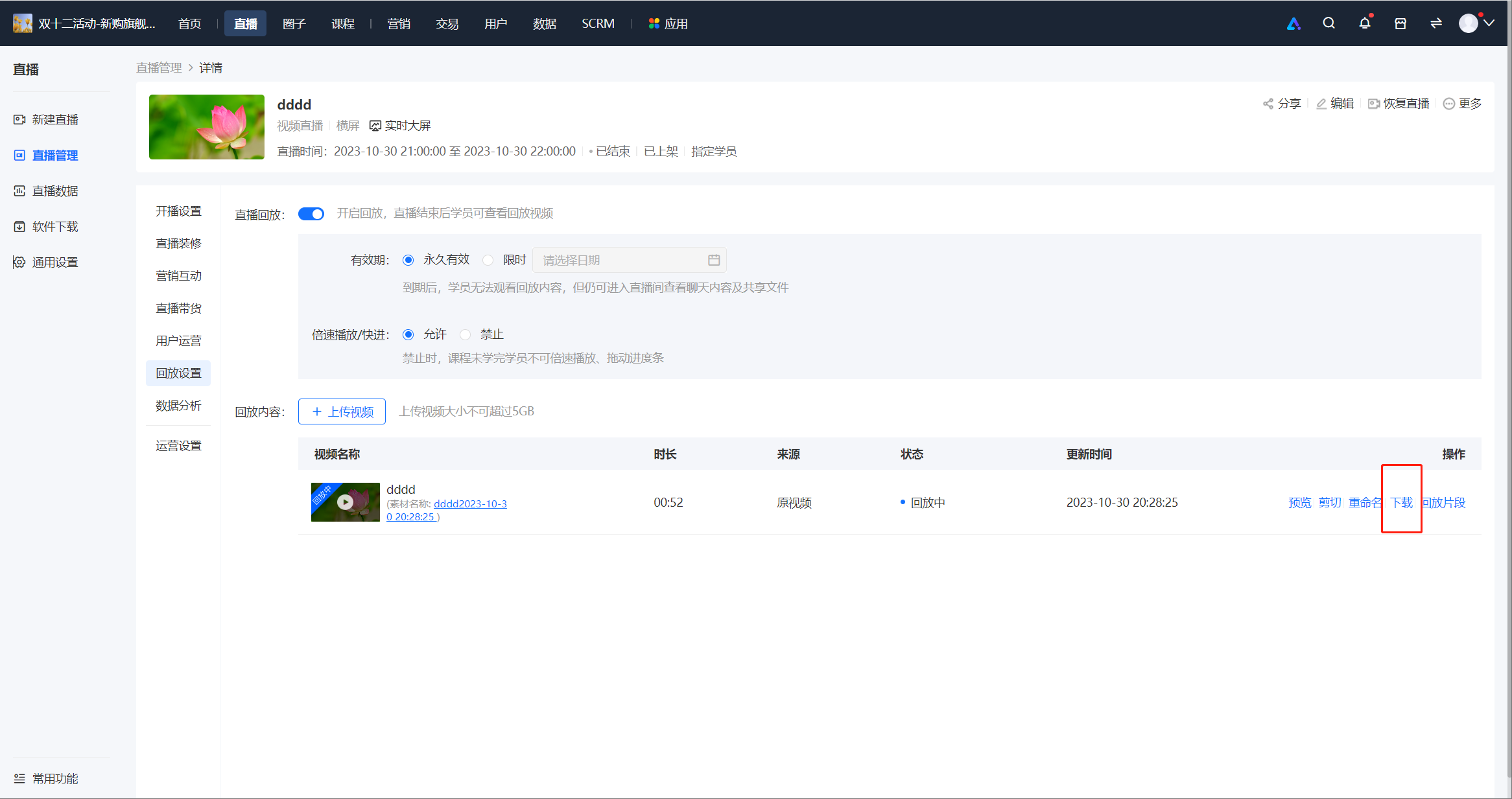Open the 开播设置 tab
1512x799 pixels.
click(x=178, y=211)
